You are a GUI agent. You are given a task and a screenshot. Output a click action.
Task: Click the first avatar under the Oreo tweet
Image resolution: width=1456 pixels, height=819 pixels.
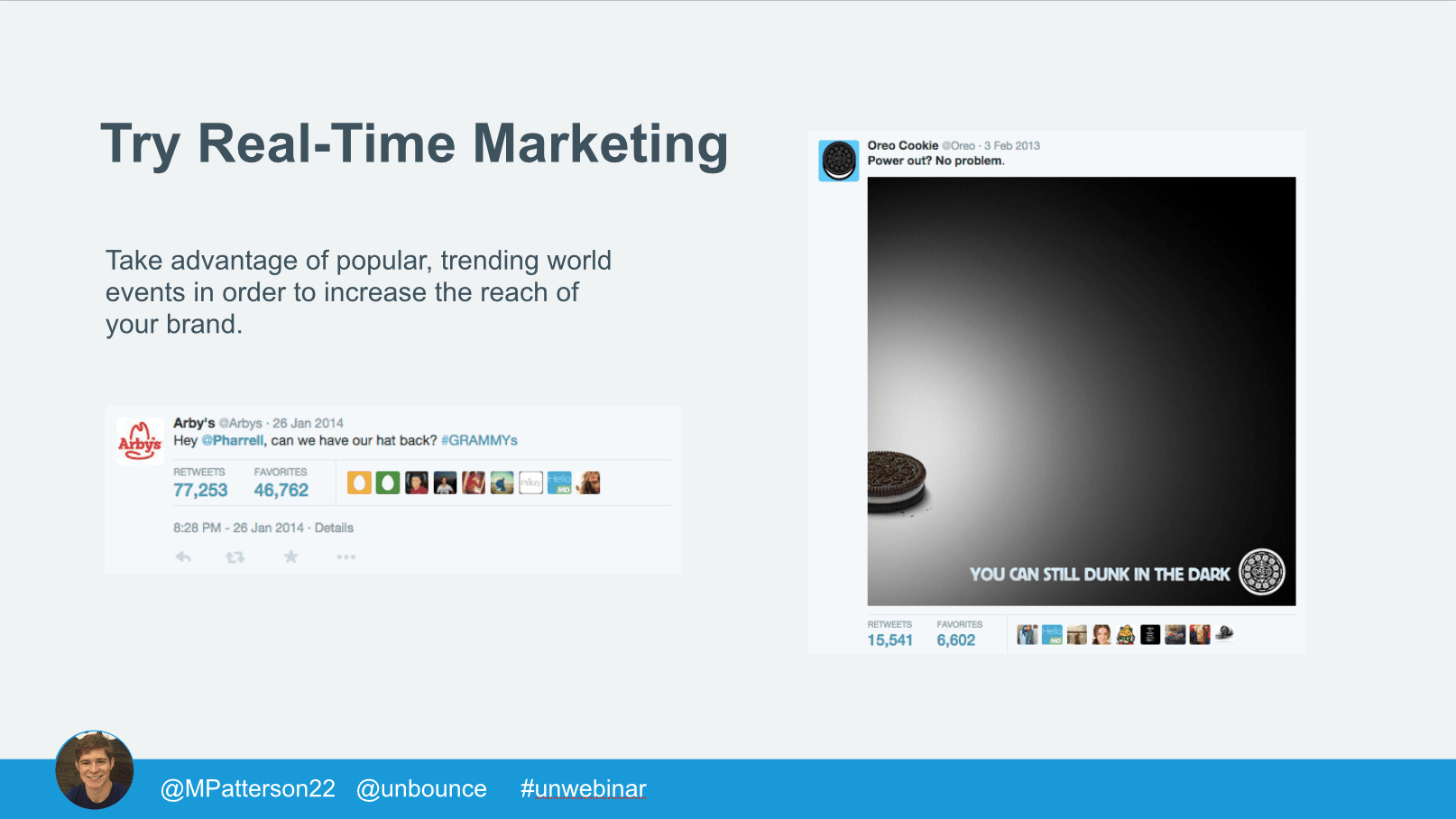coord(1027,635)
